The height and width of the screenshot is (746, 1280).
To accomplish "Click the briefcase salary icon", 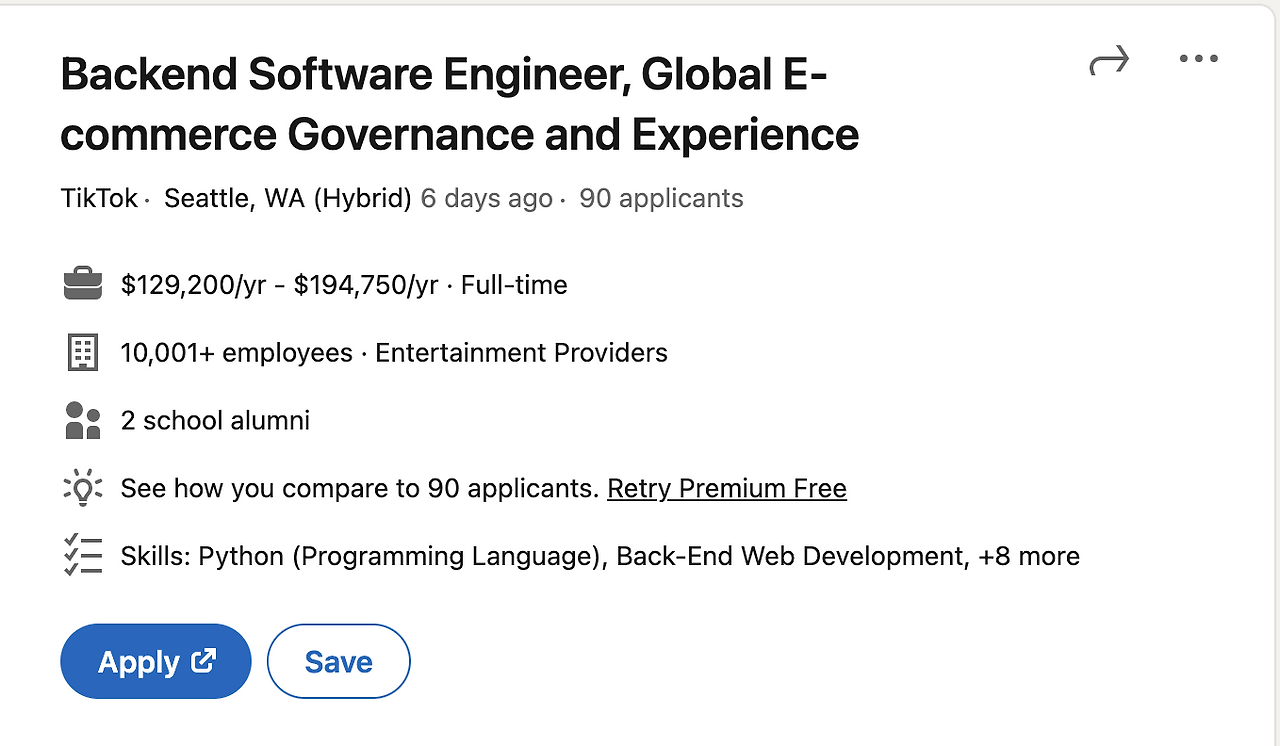I will pyautogui.click(x=82, y=285).
